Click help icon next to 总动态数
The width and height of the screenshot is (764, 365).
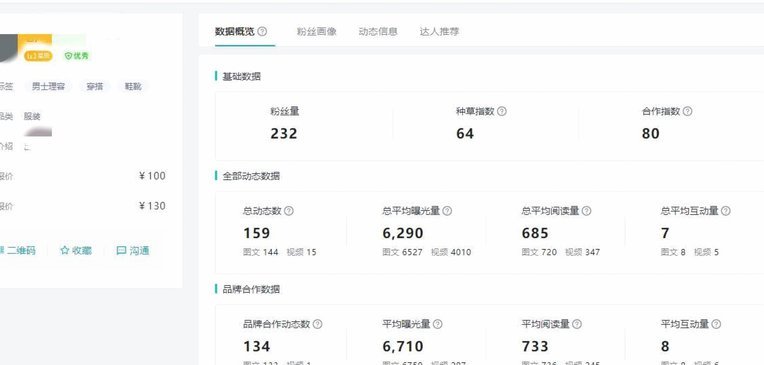click(289, 211)
